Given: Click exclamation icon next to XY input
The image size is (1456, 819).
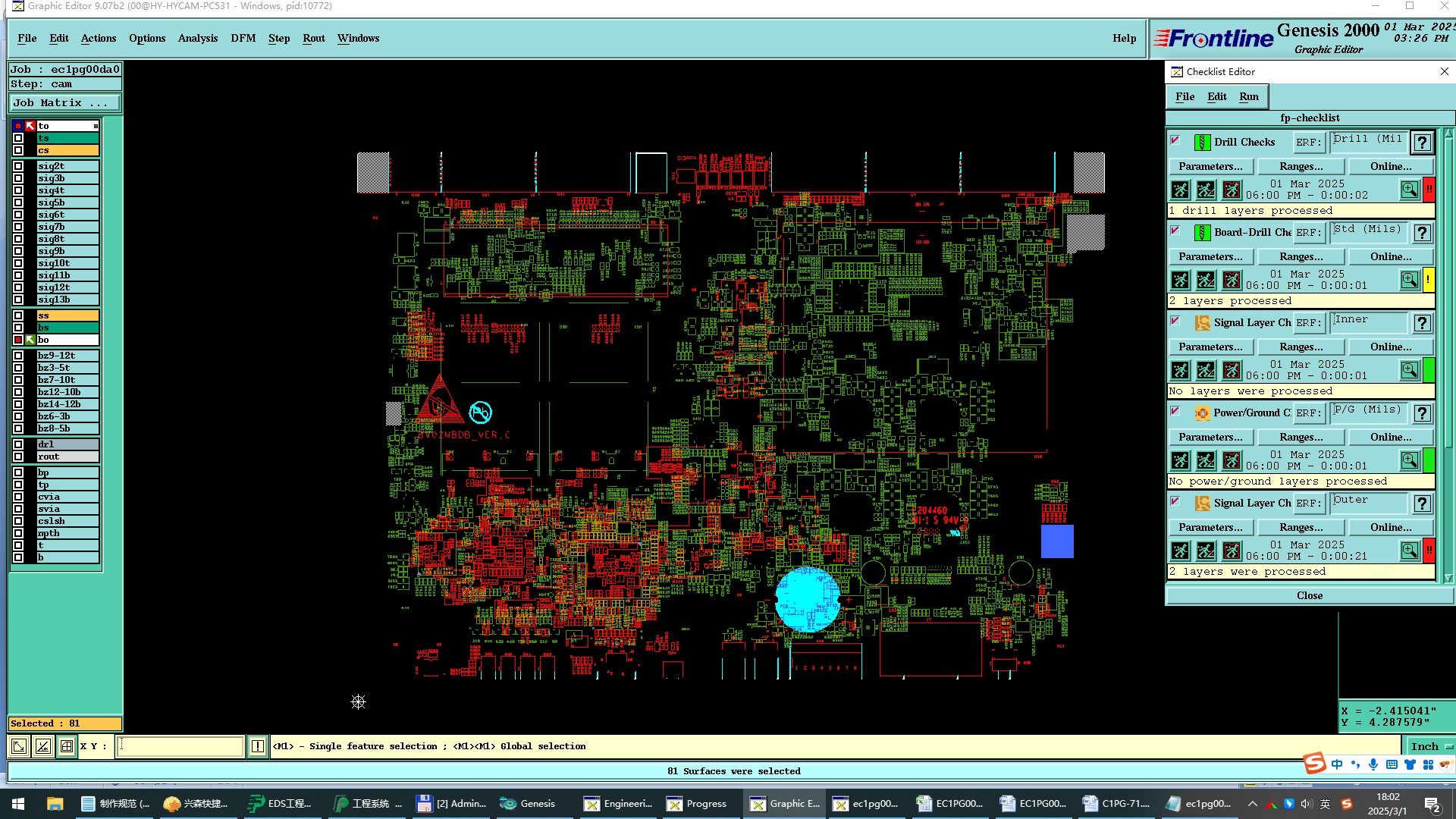Looking at the screenshot, I should click(x=258, y=746).
